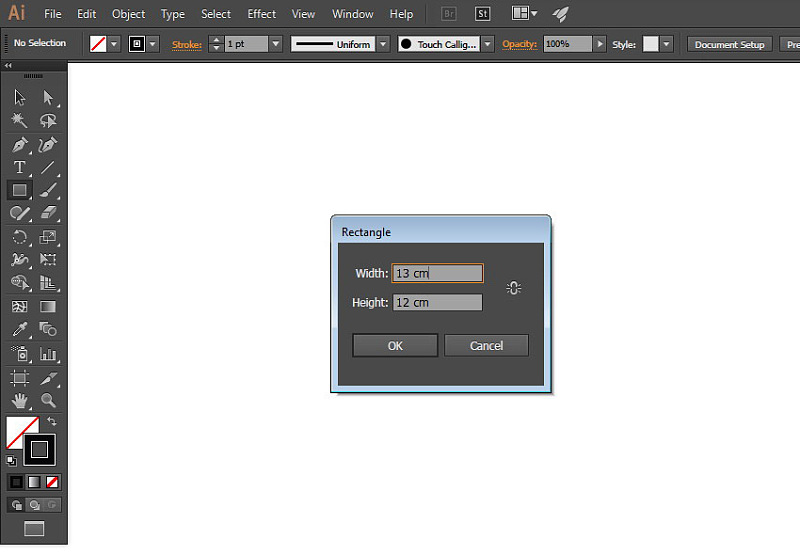Screen dimensions: 800x555
Task: Select the Direct Selection tool
Action: point(48,97)
